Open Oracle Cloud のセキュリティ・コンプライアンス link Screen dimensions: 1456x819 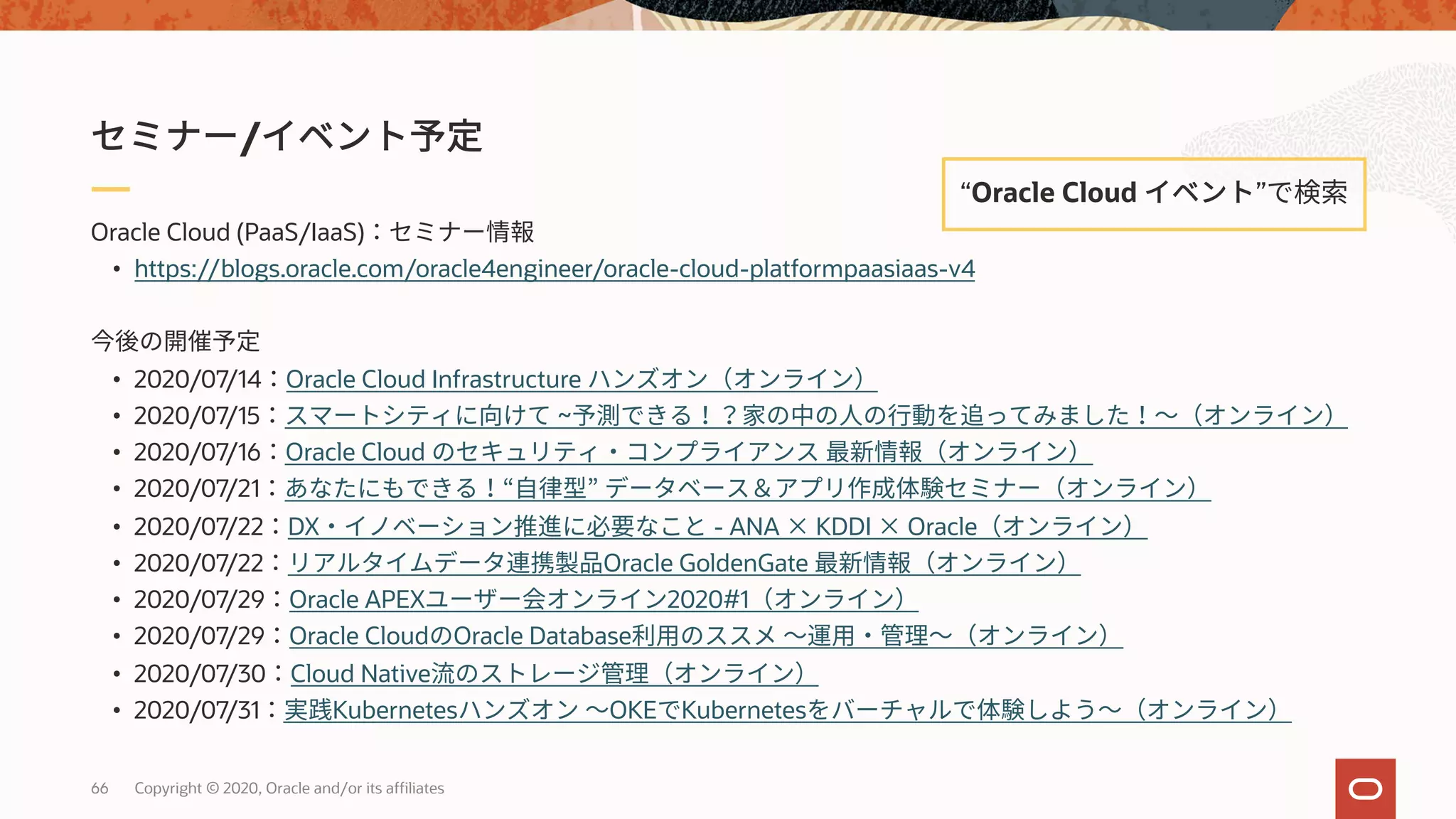point(689,451)
